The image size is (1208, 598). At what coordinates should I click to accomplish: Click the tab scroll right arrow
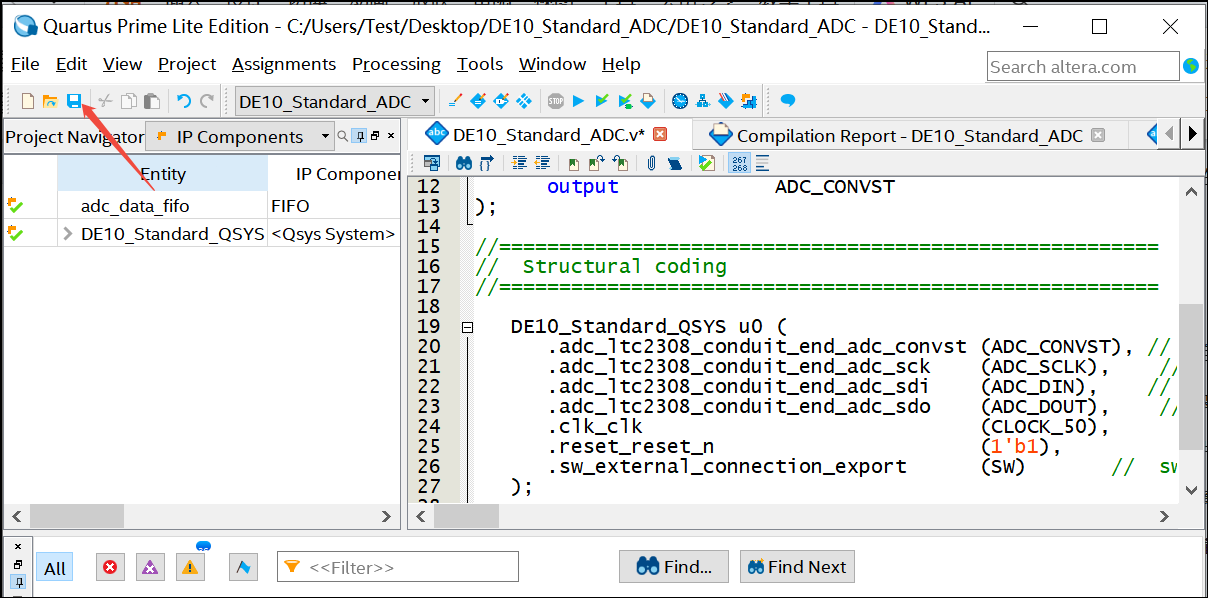click(x=1192, y=133)
